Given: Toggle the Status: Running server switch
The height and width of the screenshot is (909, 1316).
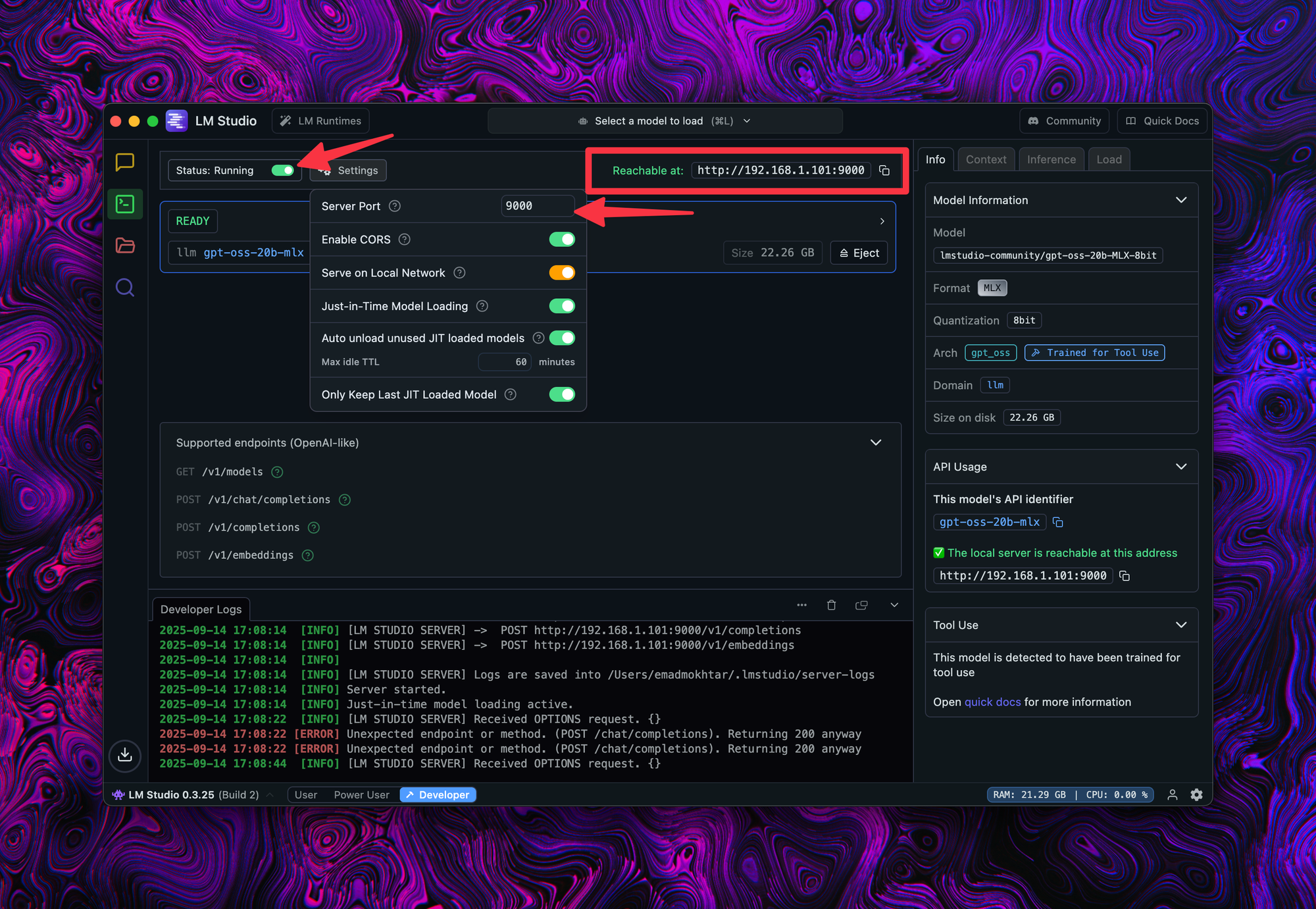Looking at the screenshot, I should tap(283, 170).
